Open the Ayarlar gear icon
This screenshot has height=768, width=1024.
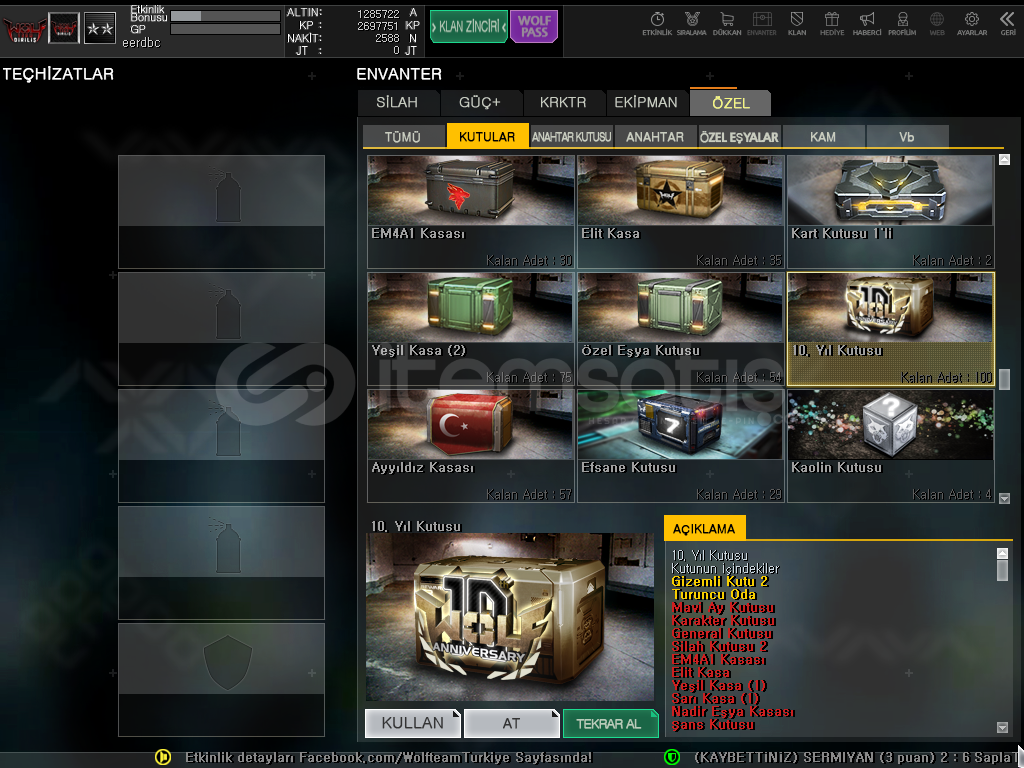972,23
